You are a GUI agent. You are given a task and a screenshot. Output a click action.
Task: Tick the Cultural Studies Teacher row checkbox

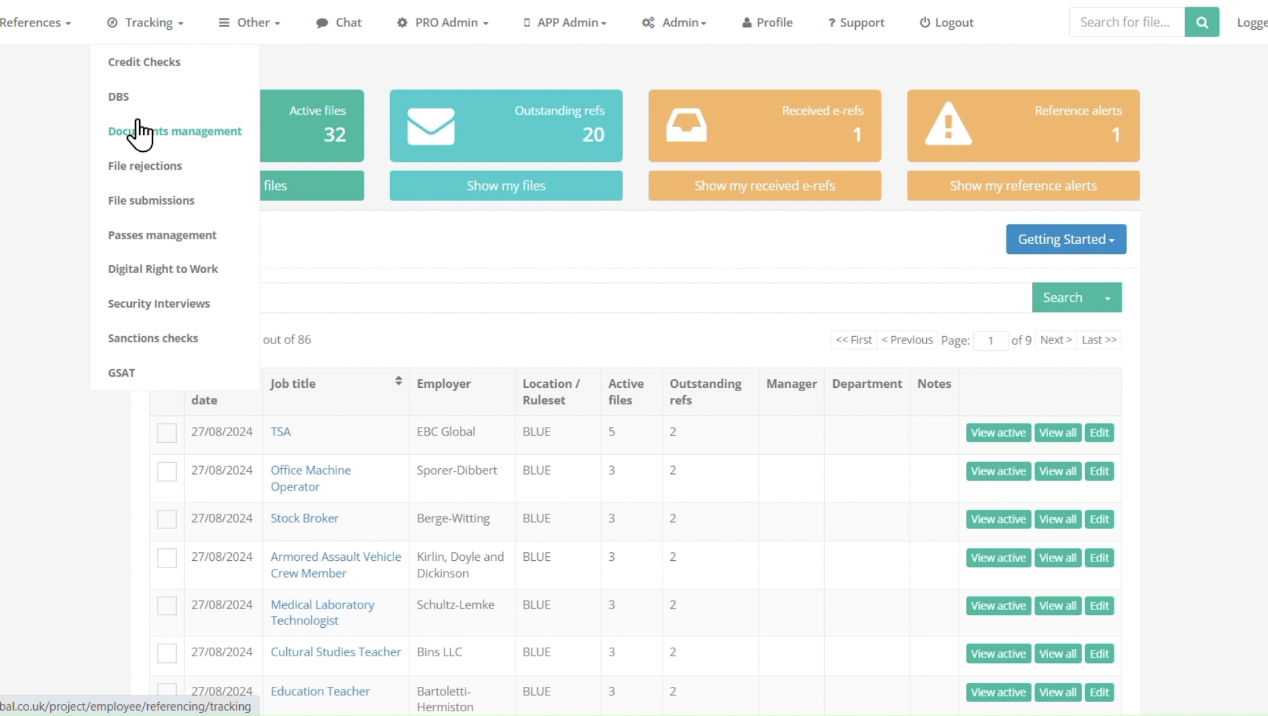coord(167,653)
